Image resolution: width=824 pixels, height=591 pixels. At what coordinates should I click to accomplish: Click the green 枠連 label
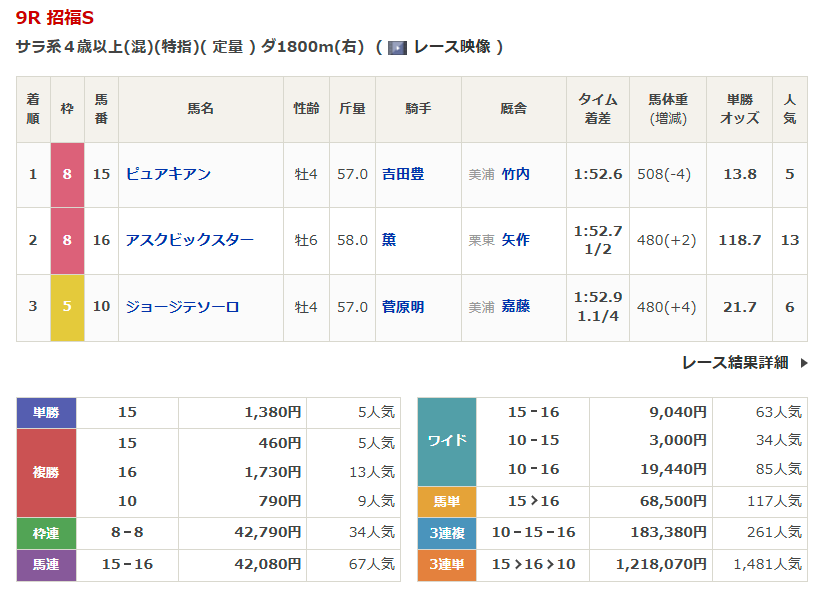coord(47,533)
